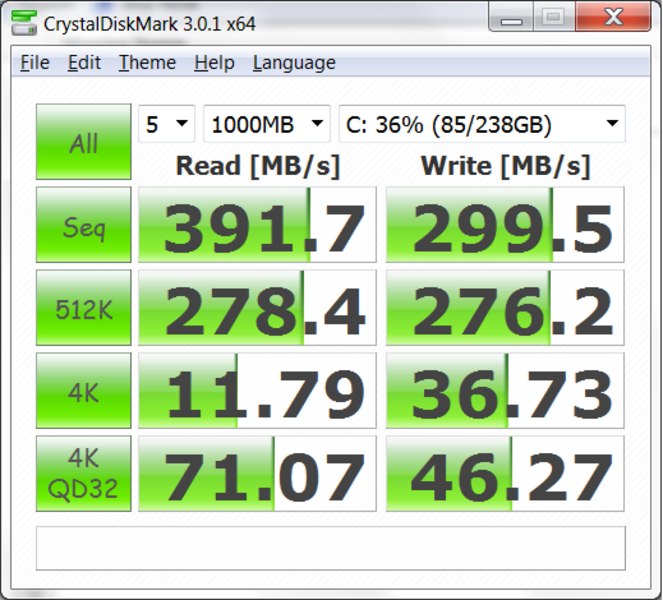Click the 512K read result 278.4
663x600 pixels.
pyautogui.click(x=257, y=307)
